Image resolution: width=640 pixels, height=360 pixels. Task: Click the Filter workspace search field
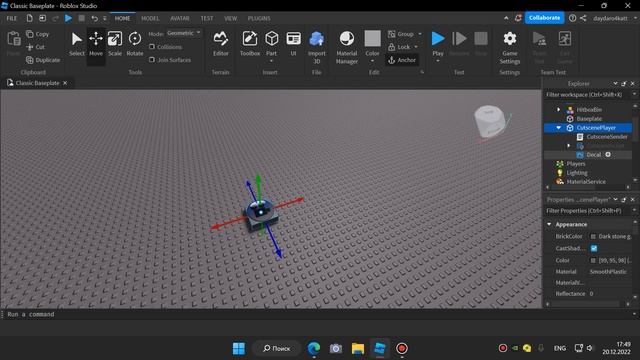tap(587, 95)
